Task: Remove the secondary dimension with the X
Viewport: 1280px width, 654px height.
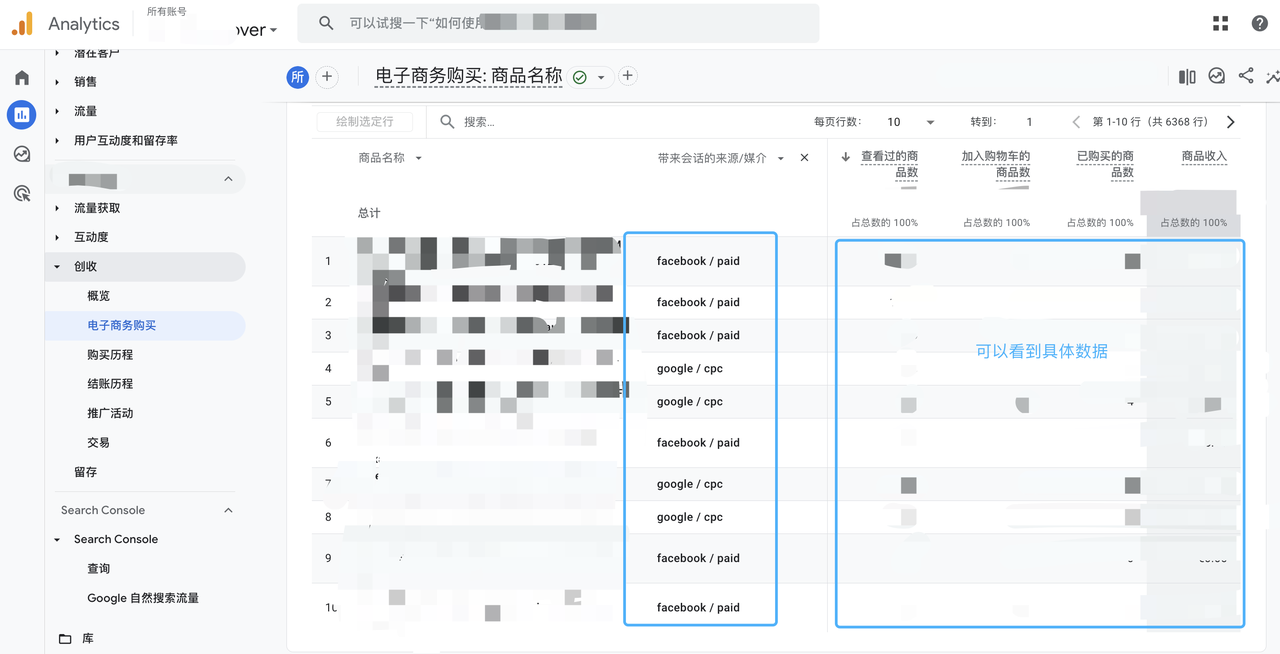Action: tap(804, 158)
